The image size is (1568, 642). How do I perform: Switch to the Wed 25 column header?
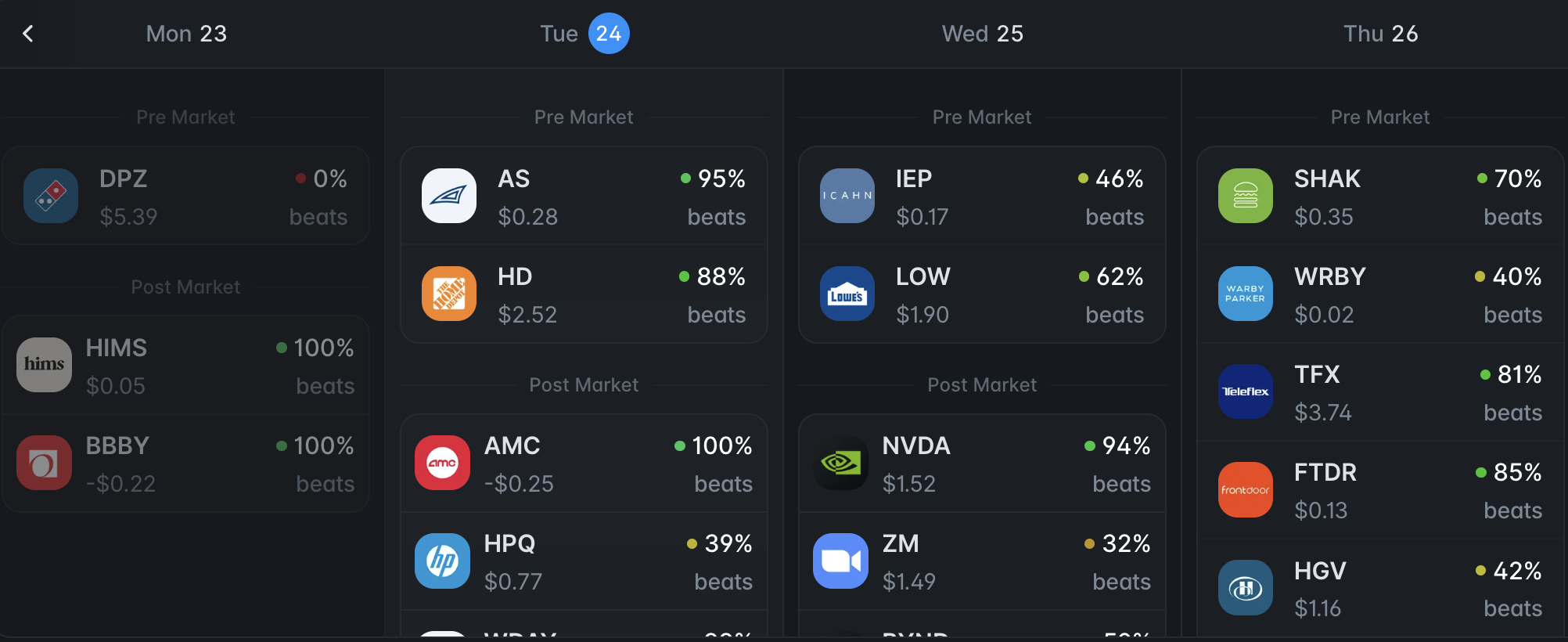tap(982, 34)
